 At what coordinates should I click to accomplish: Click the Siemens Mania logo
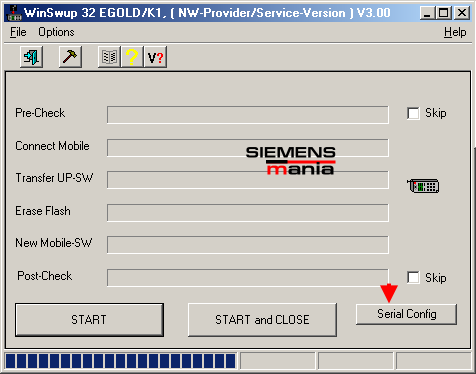pyautogui.click(x=291, y=161)
